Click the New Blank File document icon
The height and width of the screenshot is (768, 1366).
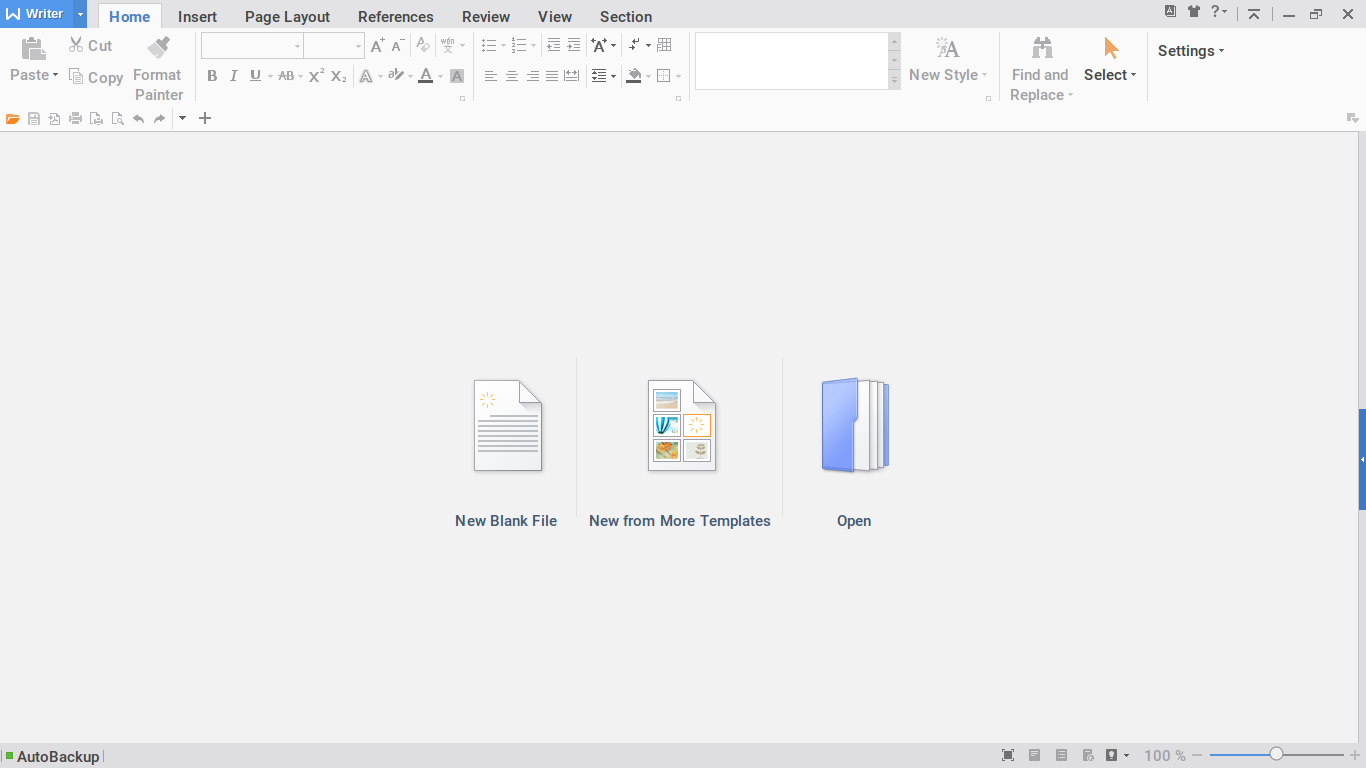507,425
